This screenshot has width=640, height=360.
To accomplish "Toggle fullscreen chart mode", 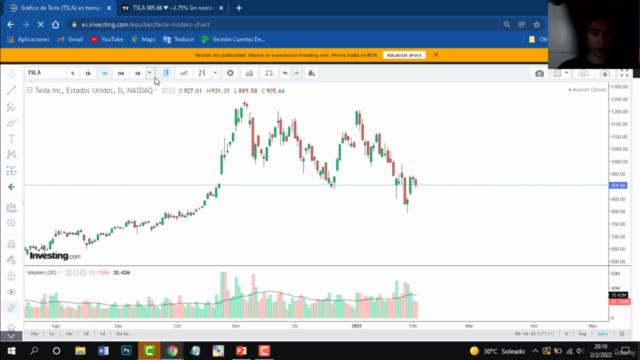I will (624, 73).
